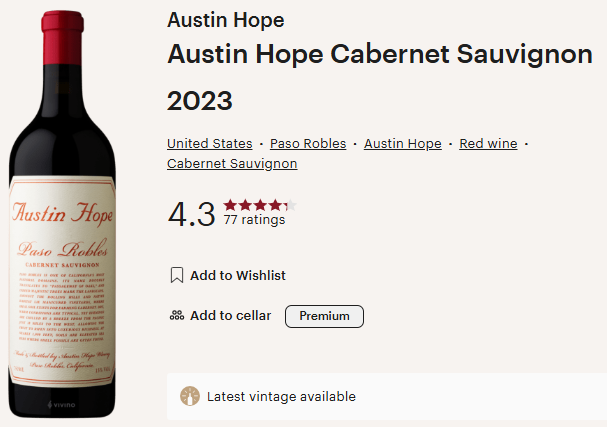This screenshot has height=427, width=607.
Task: Click the Latest vintage available text
Action: click(281, 396)
